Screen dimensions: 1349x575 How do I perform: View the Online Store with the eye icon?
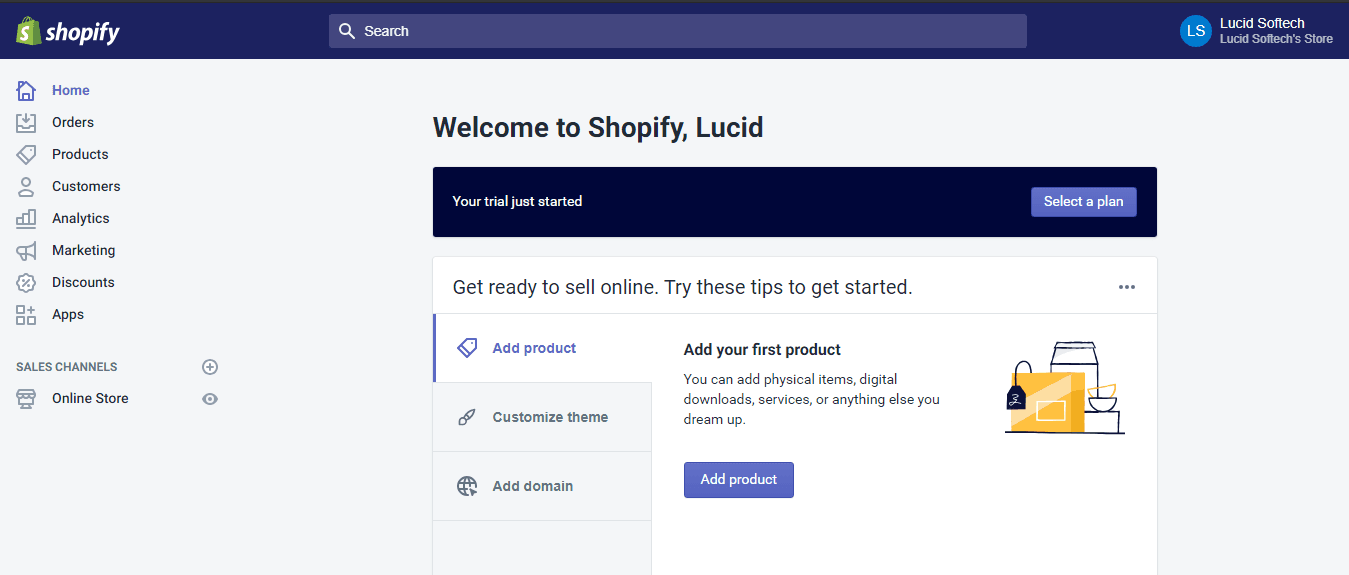[210, 398]
